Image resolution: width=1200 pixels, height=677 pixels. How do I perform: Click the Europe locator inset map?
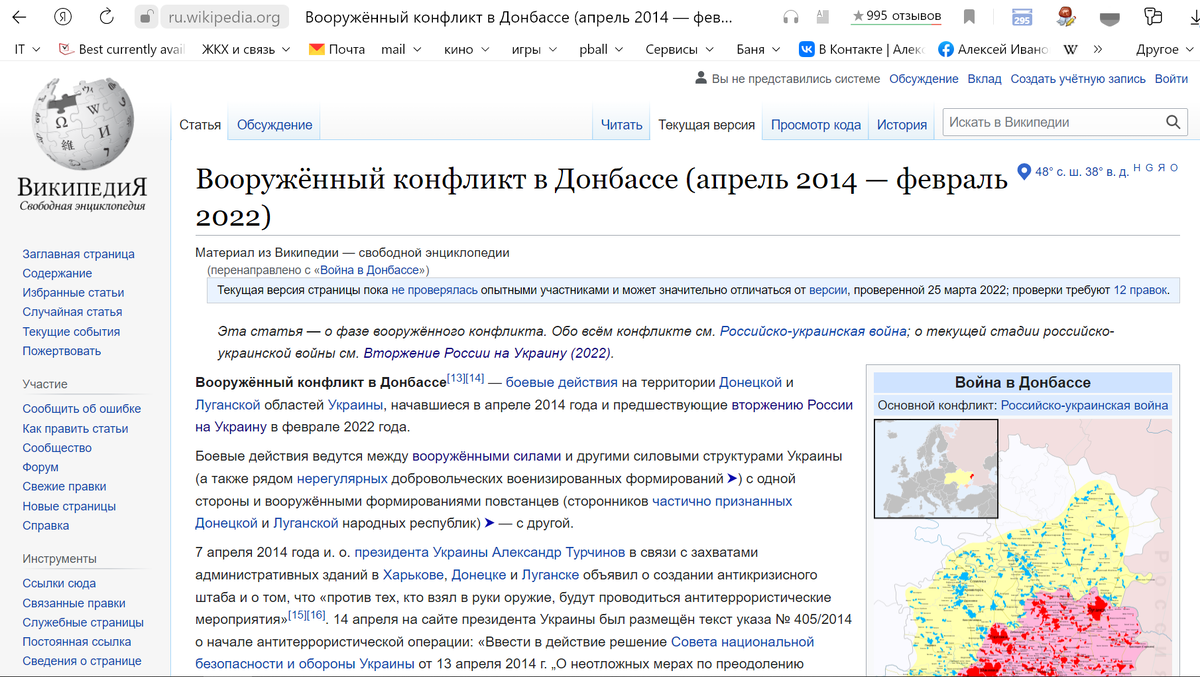coord(935,468)
